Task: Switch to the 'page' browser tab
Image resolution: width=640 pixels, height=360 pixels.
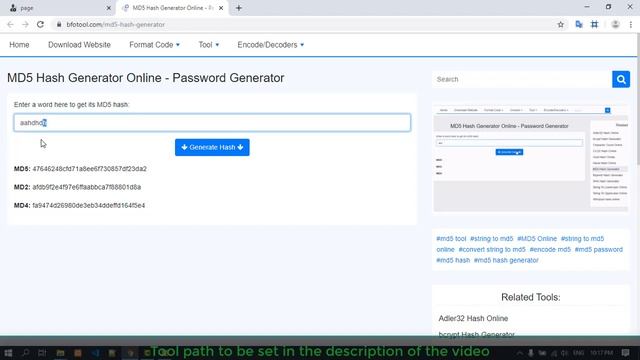Action: (x=58, y=8)
